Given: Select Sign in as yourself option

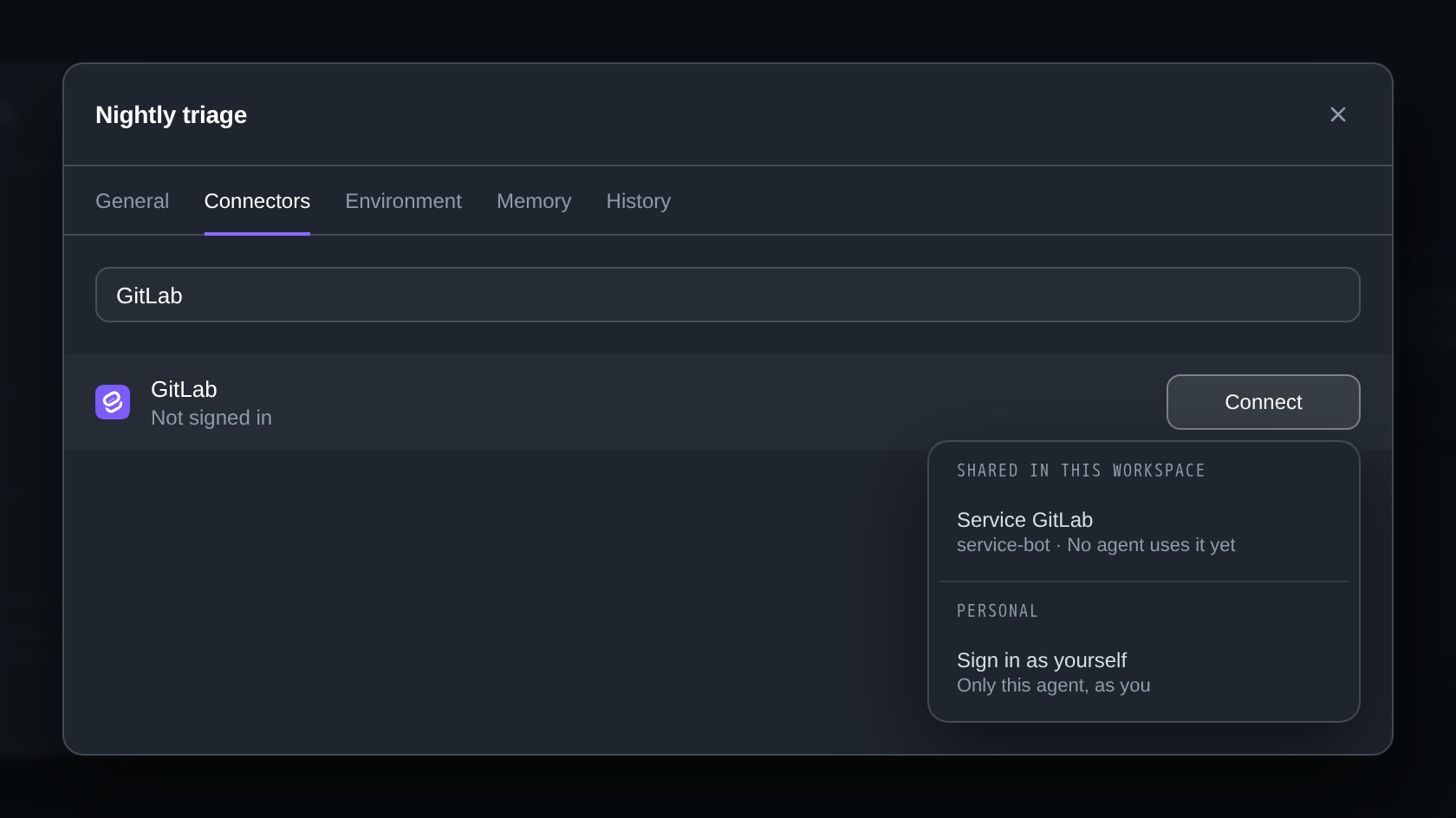Looking at the screenshot, I should tap(1144, 672).
